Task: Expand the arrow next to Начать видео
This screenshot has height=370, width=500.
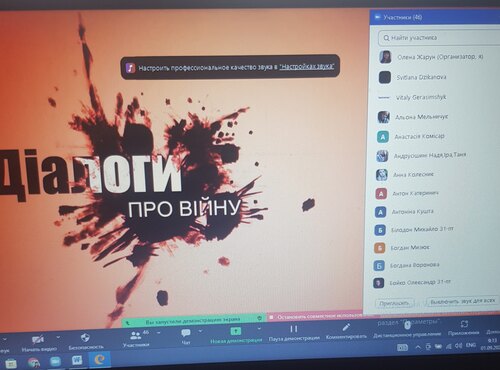Action: 59,338
